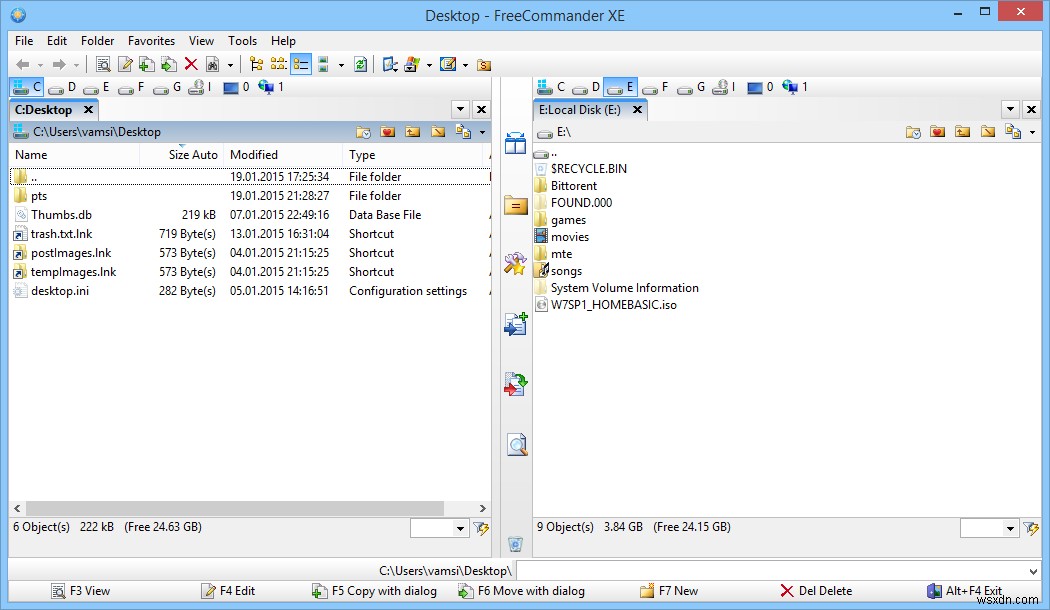Image resolution: width=1050 pixels, height=610 pixels.
Task: Open the Favorites menu
Action: [151, 41]
